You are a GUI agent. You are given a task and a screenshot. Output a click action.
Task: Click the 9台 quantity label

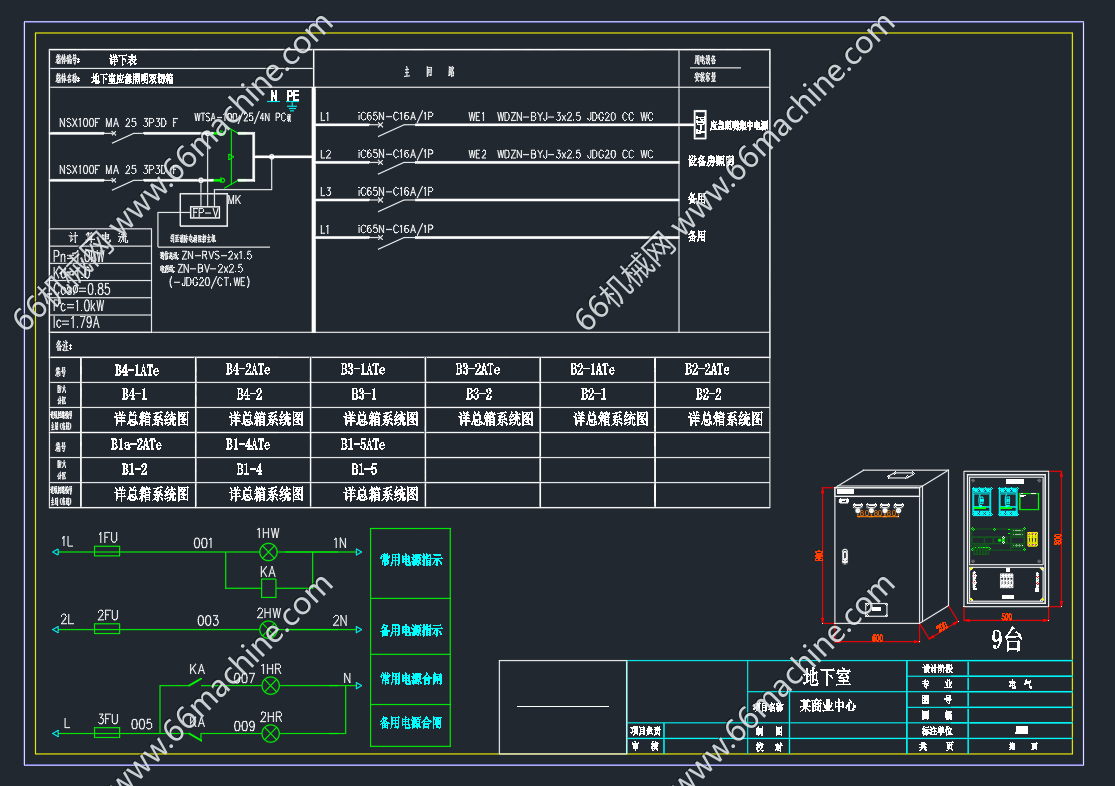tap(1006, 641)
